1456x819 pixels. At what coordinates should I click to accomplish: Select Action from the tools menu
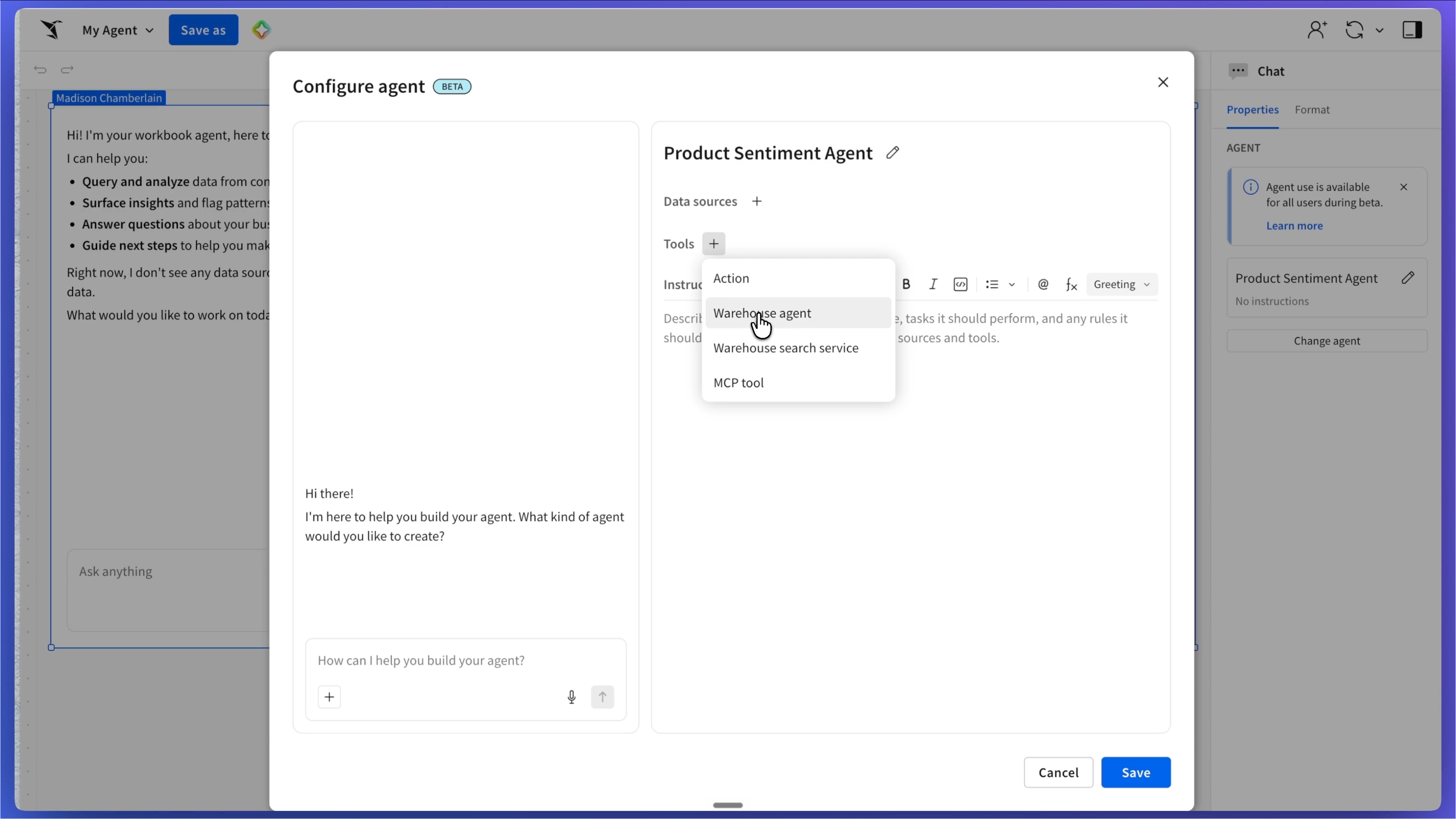(798, 278)
